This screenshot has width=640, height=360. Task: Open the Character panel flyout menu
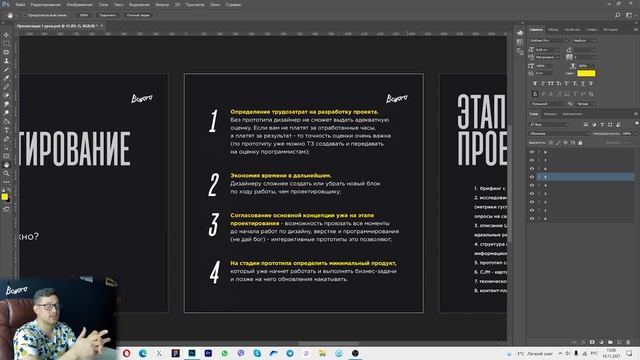pyautogui.click(x=636, y=29)
